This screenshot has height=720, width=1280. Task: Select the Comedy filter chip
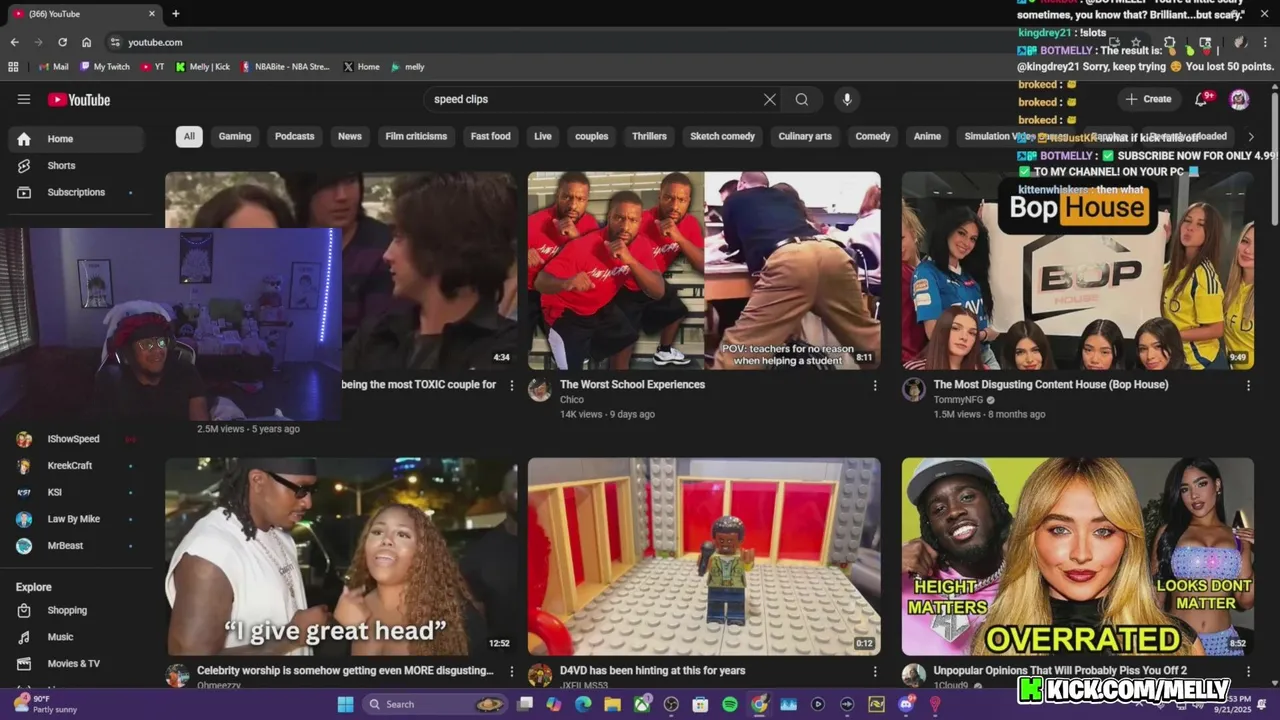click(873, 136)
